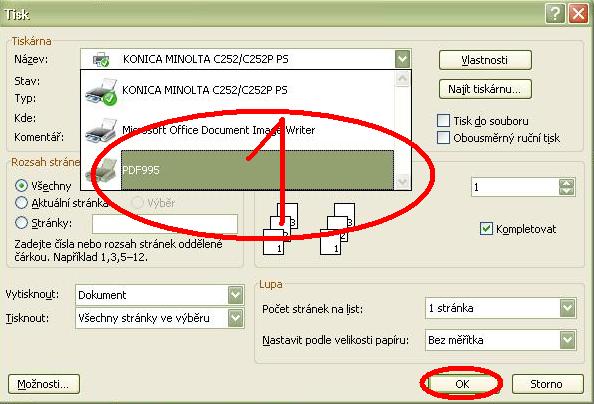This screenshot has width=594, height=404.
Task: Click the help question mark icon
Action: point(555,14)
